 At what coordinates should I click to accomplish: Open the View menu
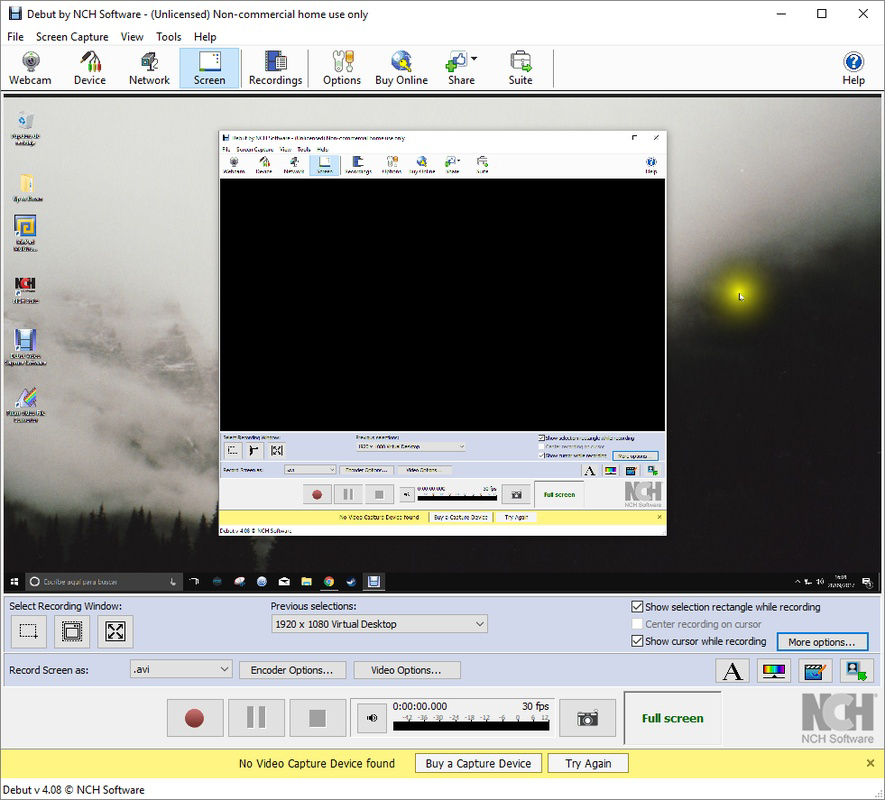click(x=132, y=37)
